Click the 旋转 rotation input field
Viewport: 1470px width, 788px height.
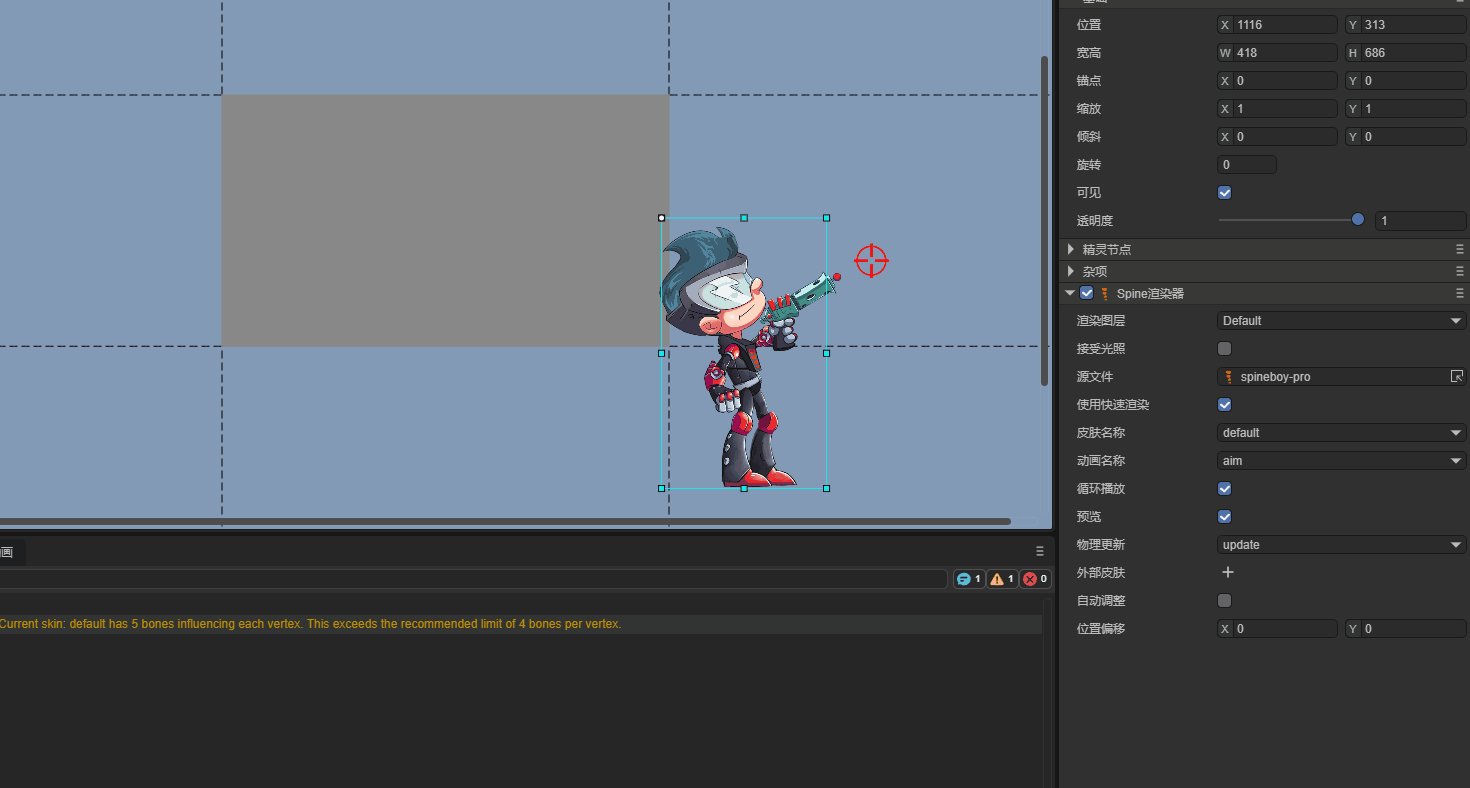click(x=1246, y=165)
